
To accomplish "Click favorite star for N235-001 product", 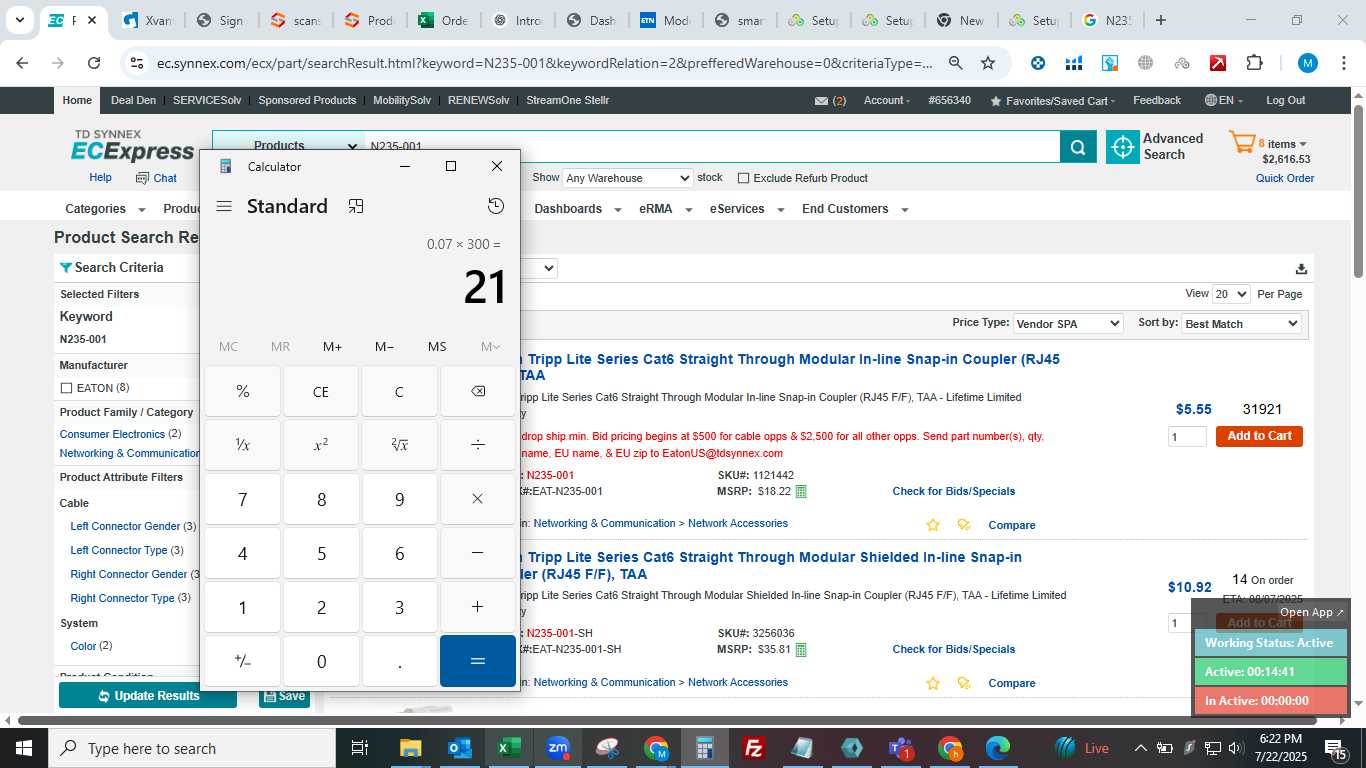I will [933, 525].
